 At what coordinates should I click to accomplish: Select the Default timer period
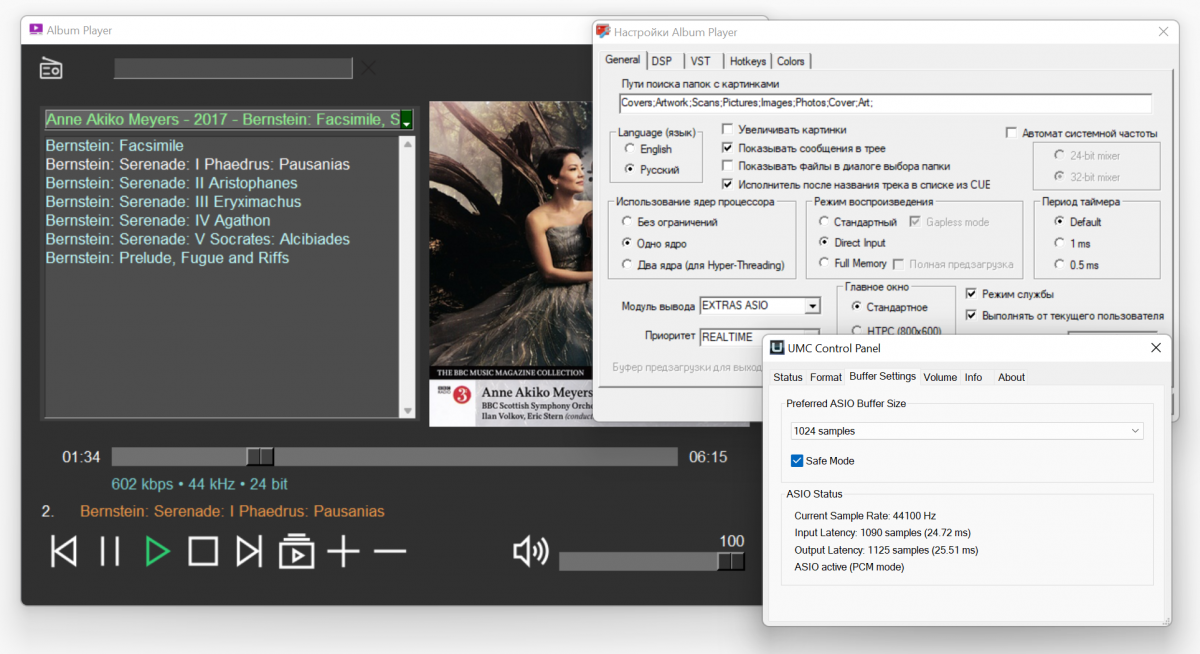1059,222
